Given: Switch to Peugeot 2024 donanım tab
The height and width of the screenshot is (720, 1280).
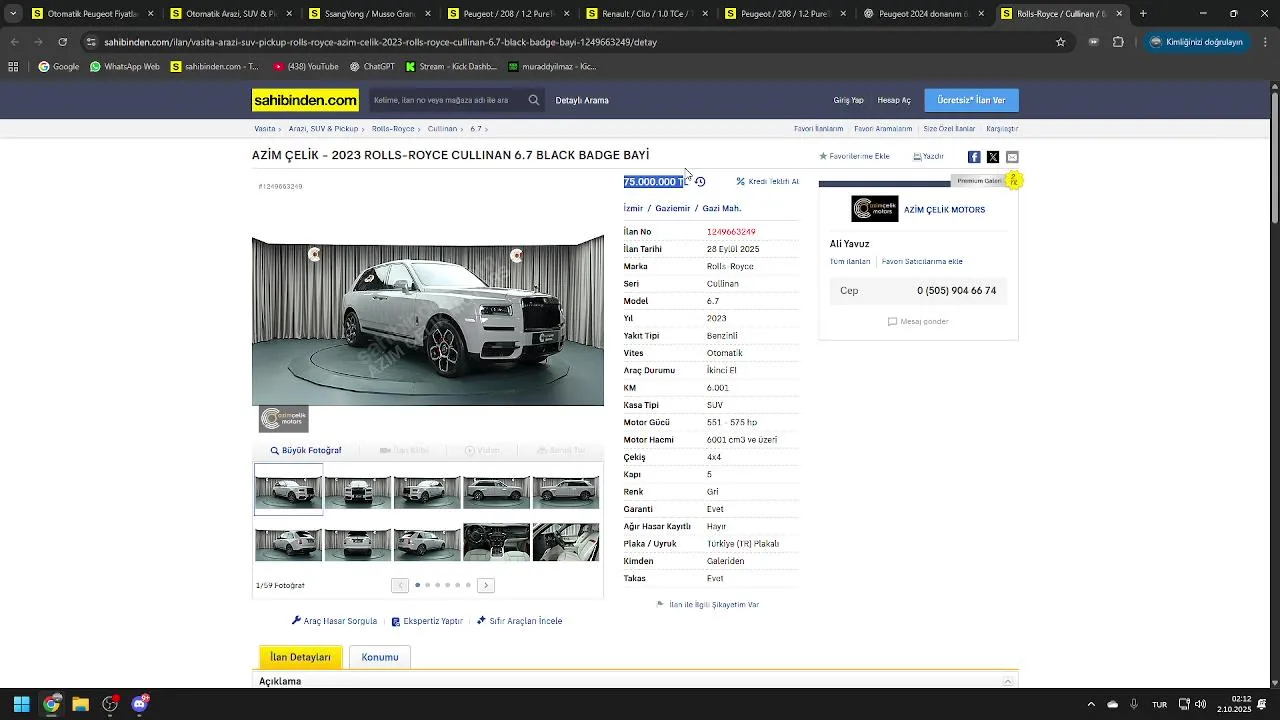Looking at the screenshot, I should point(925,14).
